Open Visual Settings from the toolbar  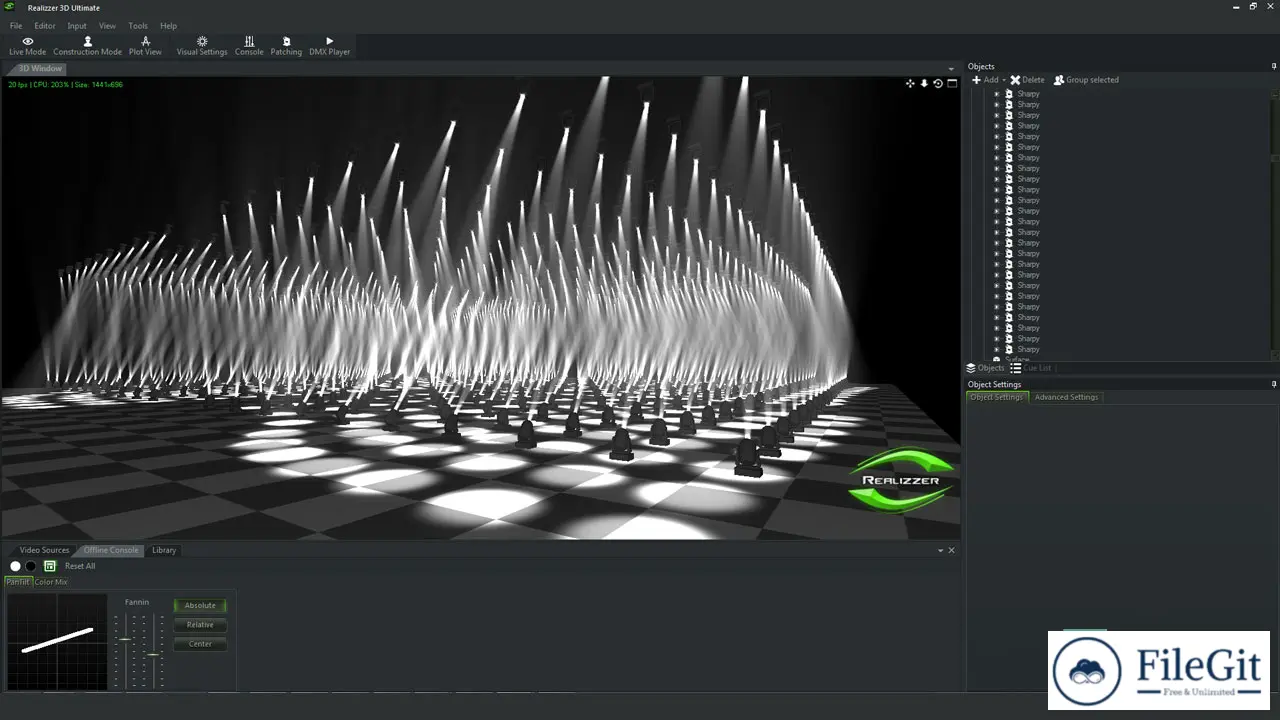click(x=202, y=46)
